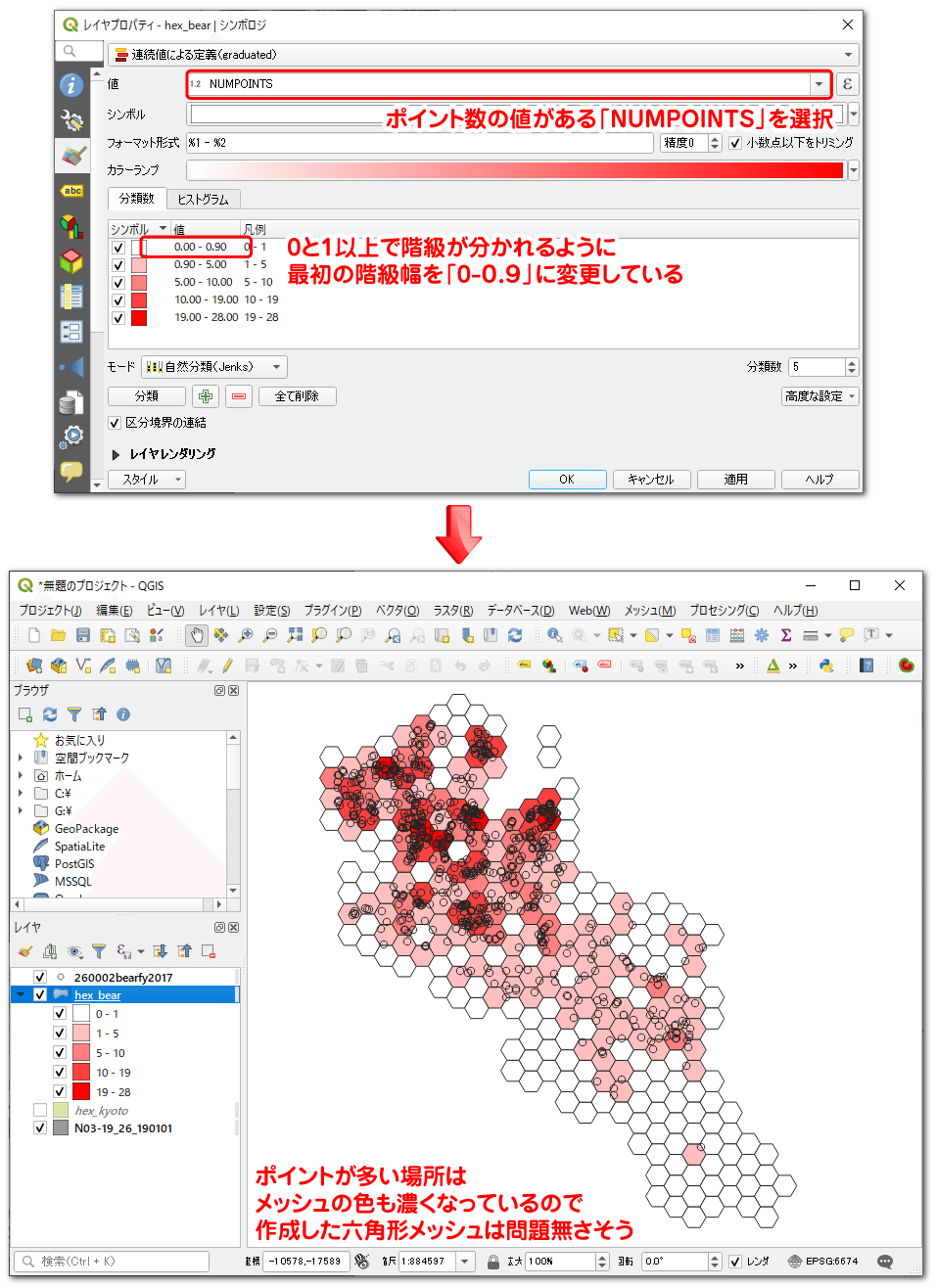Click the Refresh map icon in toolbar
Image resolution: width=936 pixels, height=1288 pixels.
pos(515,635)
